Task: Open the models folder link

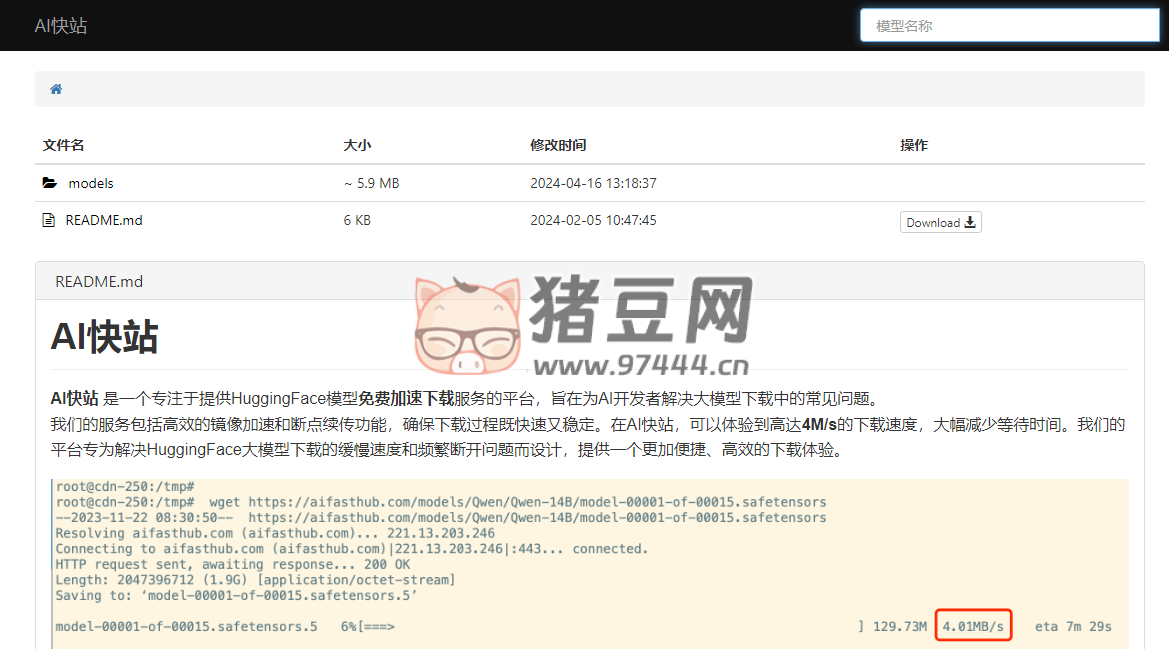Action: (91, 183)
